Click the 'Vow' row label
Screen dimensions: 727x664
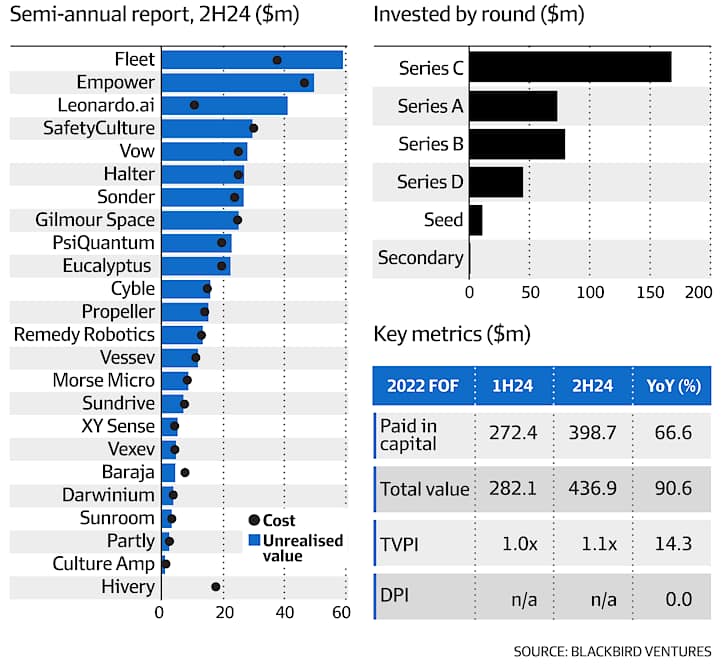tap(137, 151)
